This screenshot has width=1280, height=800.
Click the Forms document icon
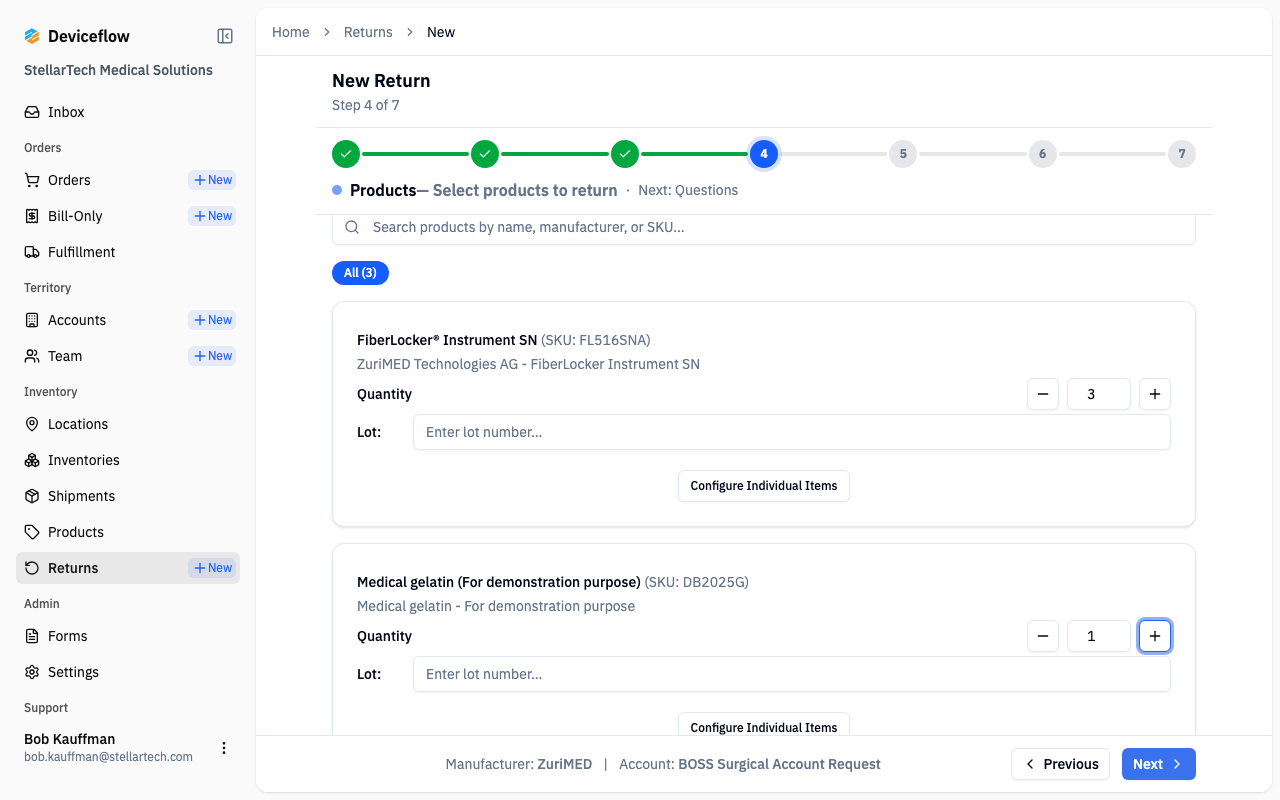coord(32,636)
